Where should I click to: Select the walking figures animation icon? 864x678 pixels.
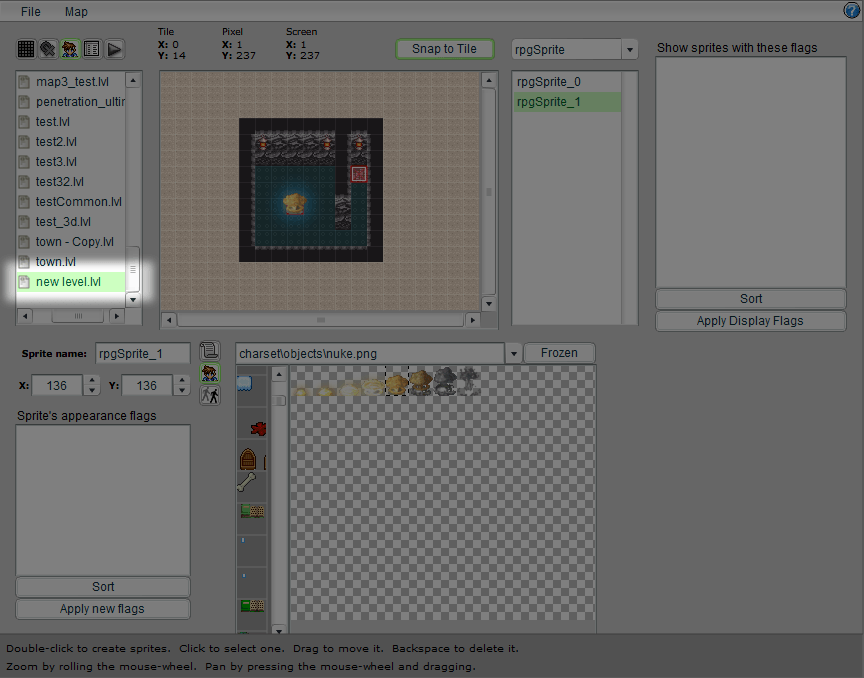click(x=209, y=394)
